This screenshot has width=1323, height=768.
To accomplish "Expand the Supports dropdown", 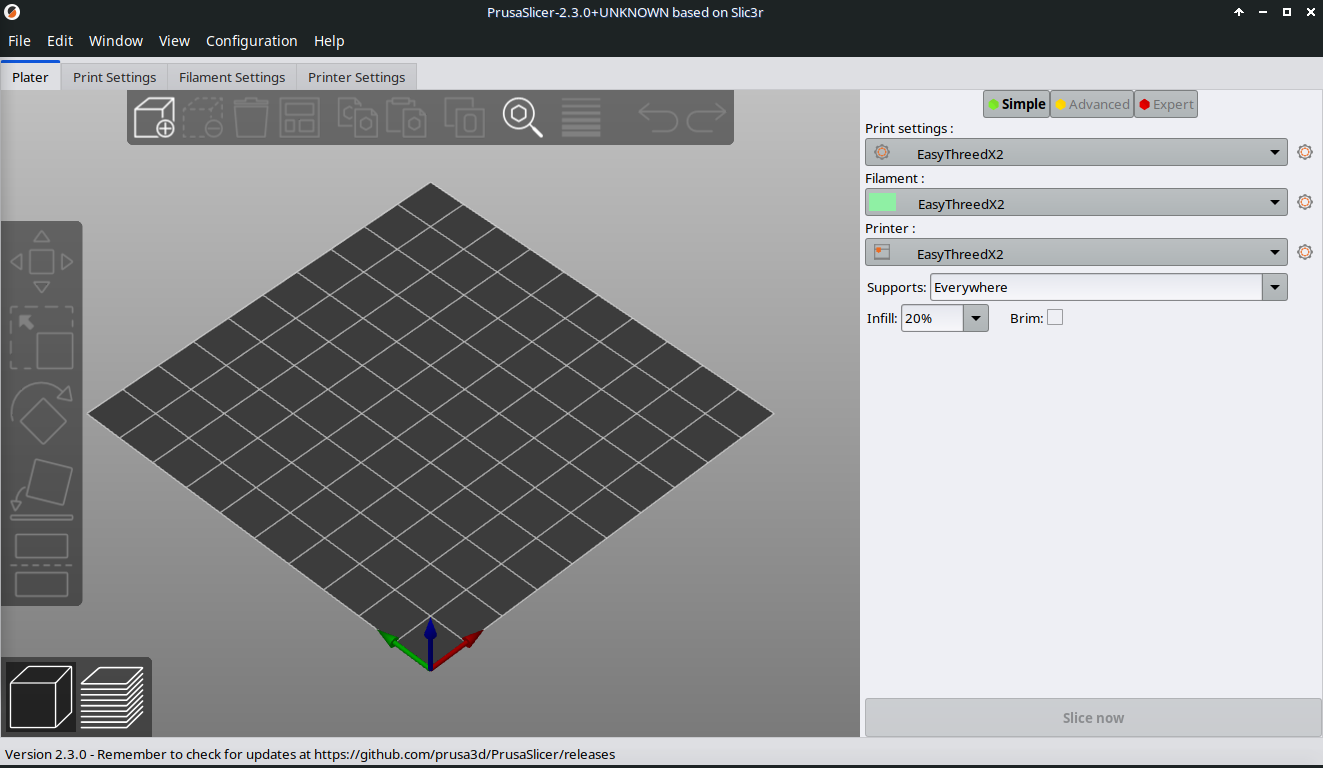I will (x=1274, y=288).
